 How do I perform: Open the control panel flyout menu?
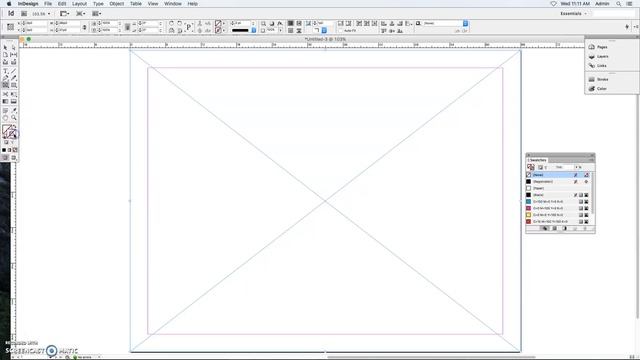(x=636, y=27)
